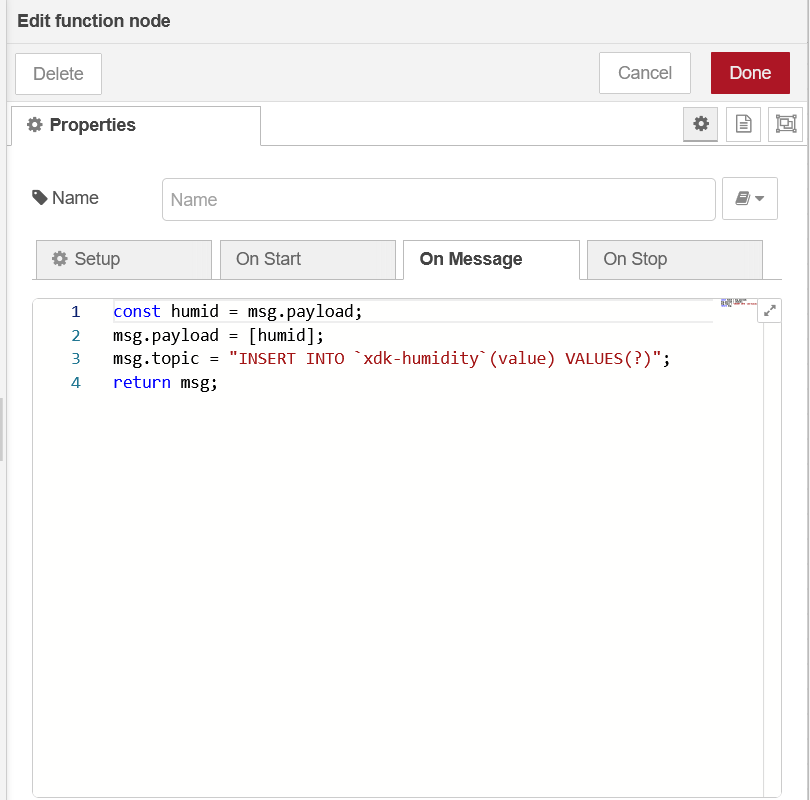The image size is (810, 800).
Task: Select the On Message tab
Action: click(490, 259)
